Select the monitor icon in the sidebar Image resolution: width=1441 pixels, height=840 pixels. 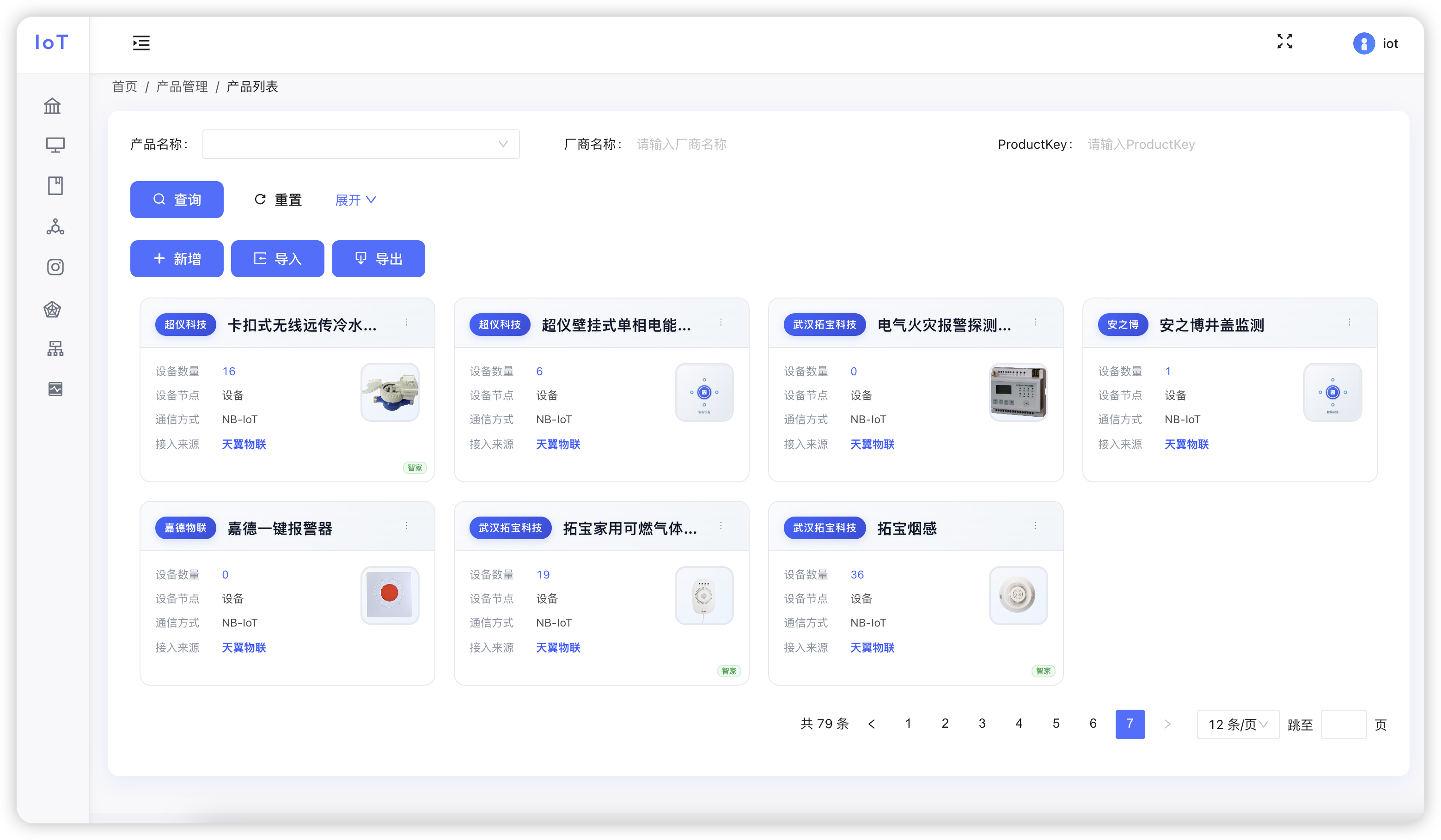(x=55, y=145)
